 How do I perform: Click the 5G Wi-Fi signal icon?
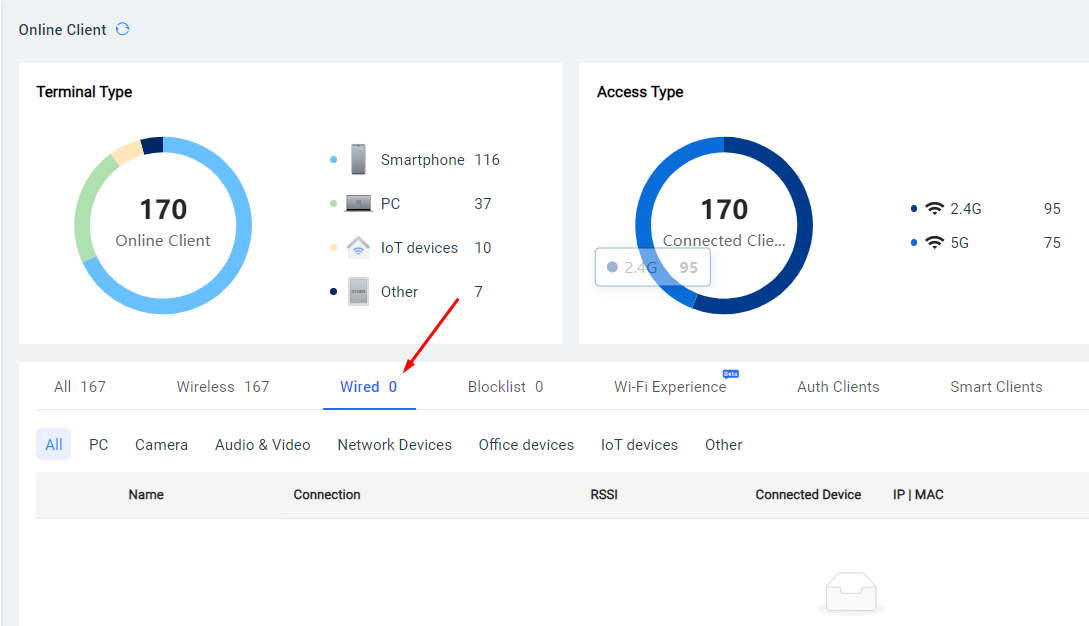935,243
